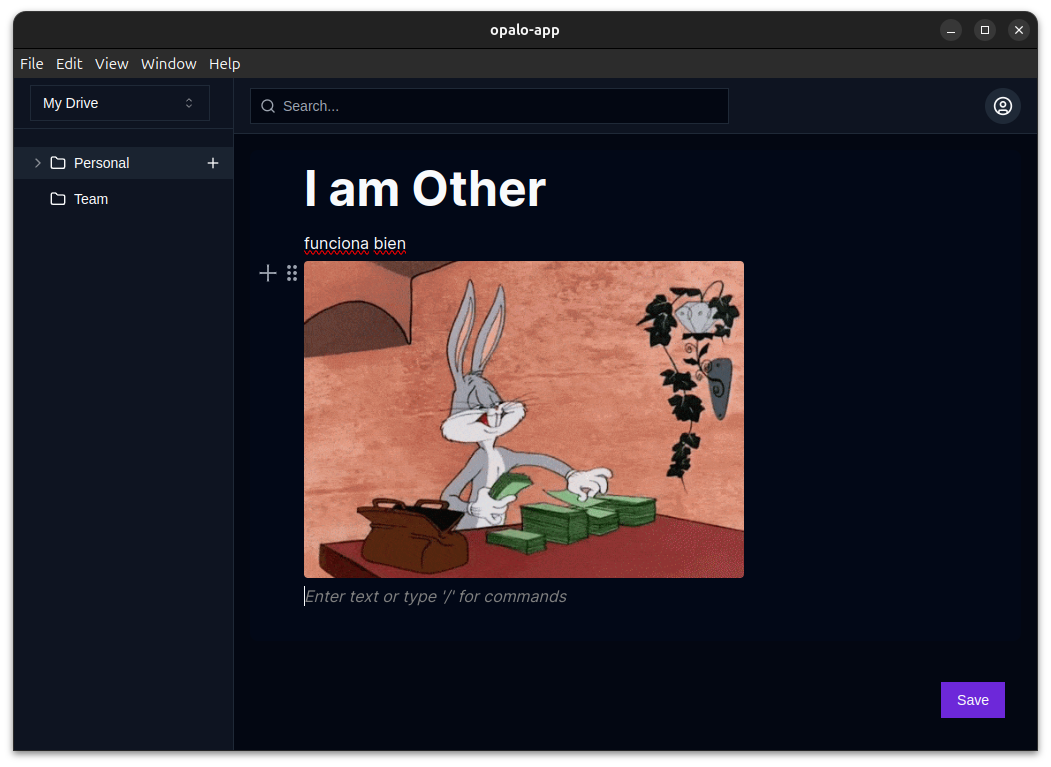This screenshot has width=1051, height=767.
Task: Click the block drag handle dots
Action: [292, 273]
